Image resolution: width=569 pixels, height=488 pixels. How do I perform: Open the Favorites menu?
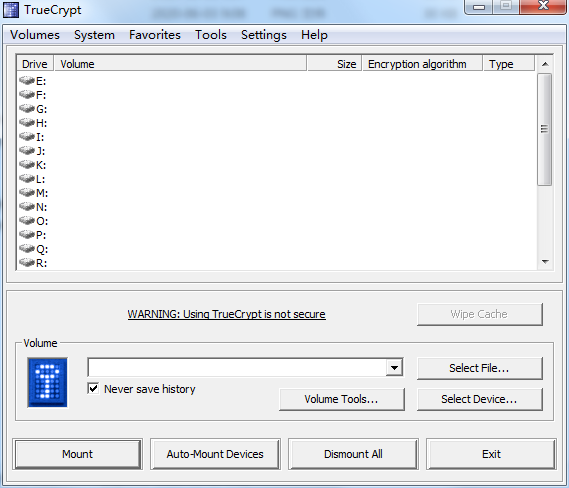(x=155, y=35)
